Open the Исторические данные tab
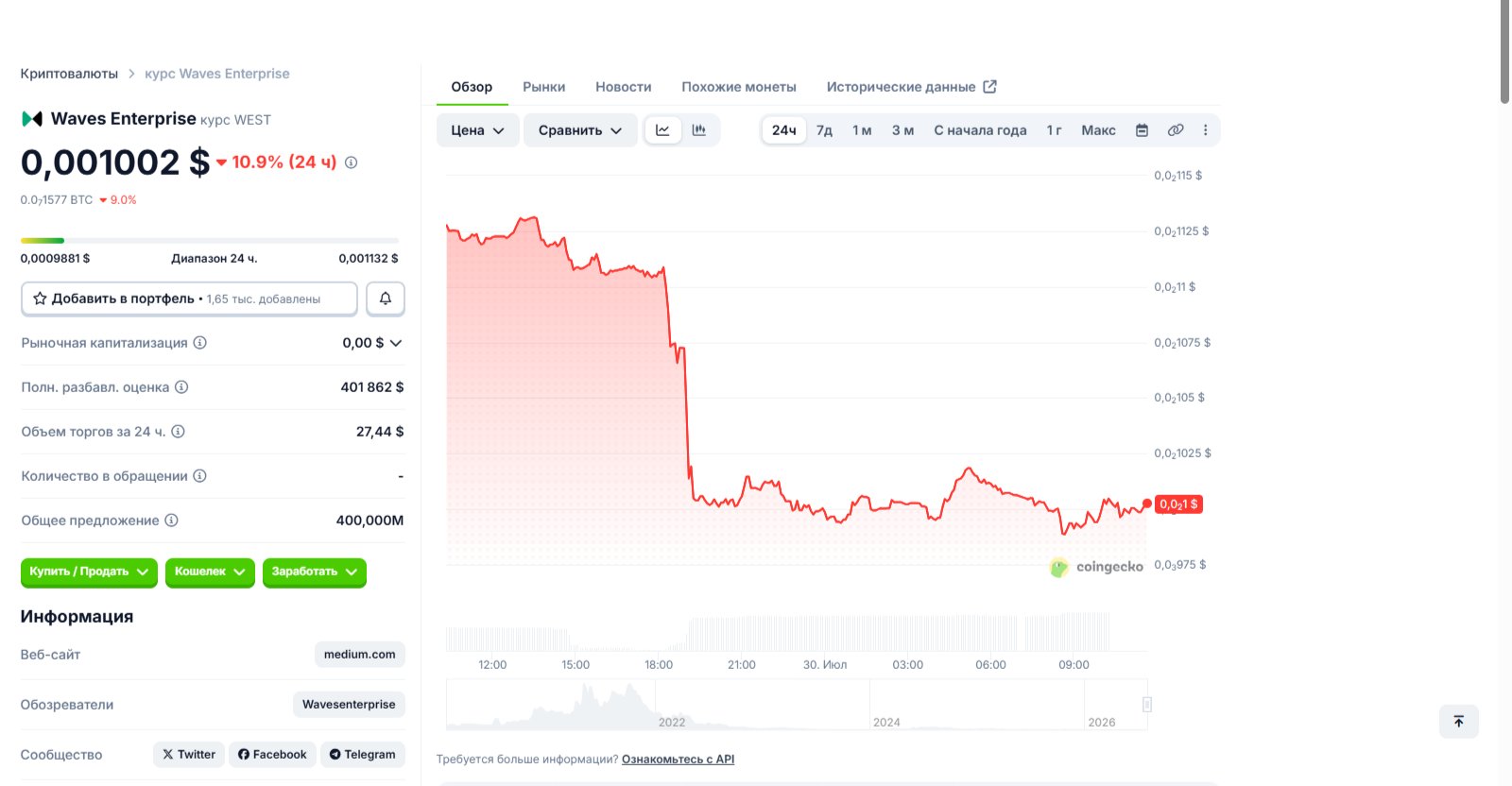This screenshot has width=1512, height=786. click(x=911, y=87)
